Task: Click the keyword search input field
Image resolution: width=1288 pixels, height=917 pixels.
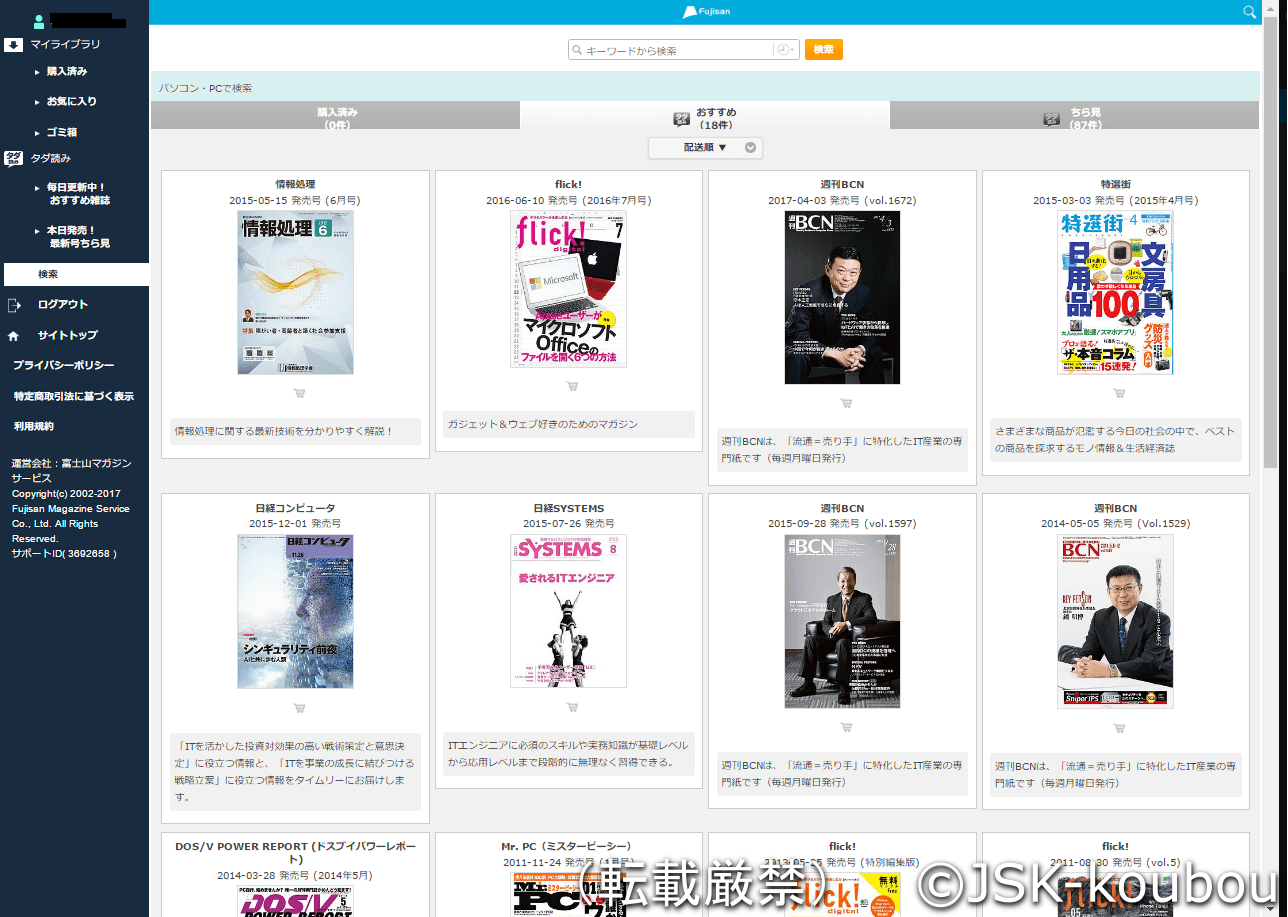Action: pyautogui.click(x=675, y=50)
